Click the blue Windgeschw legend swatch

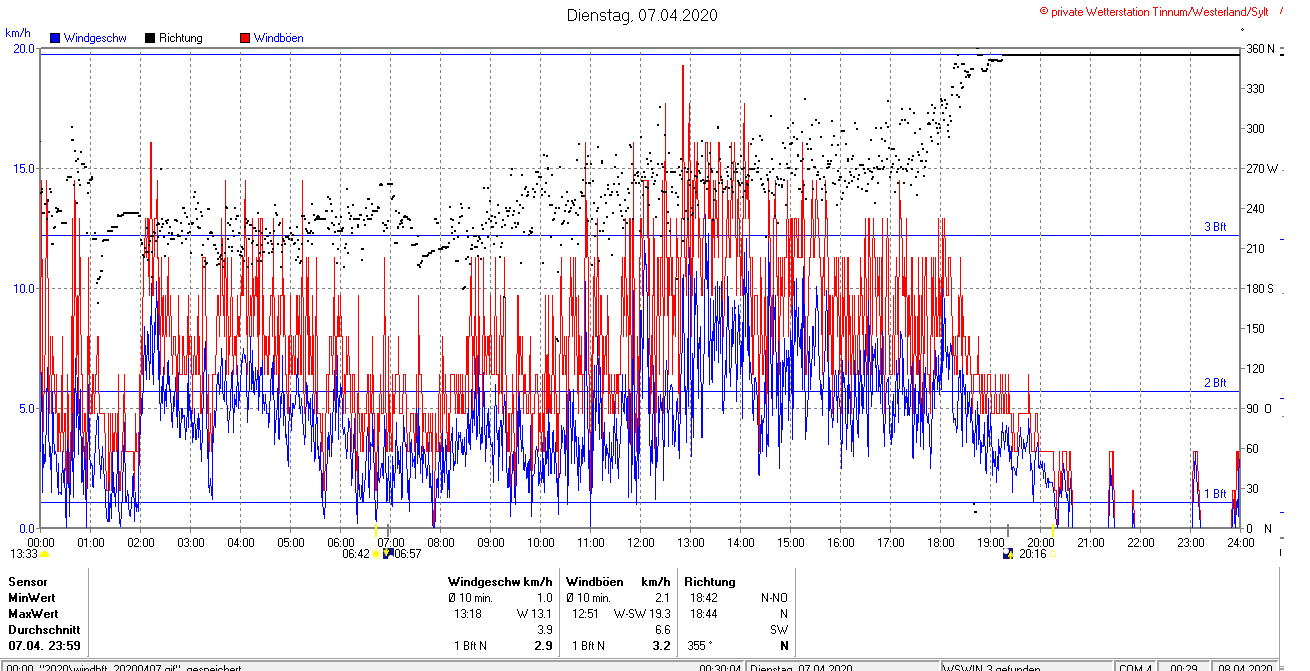tap(55, 38)
